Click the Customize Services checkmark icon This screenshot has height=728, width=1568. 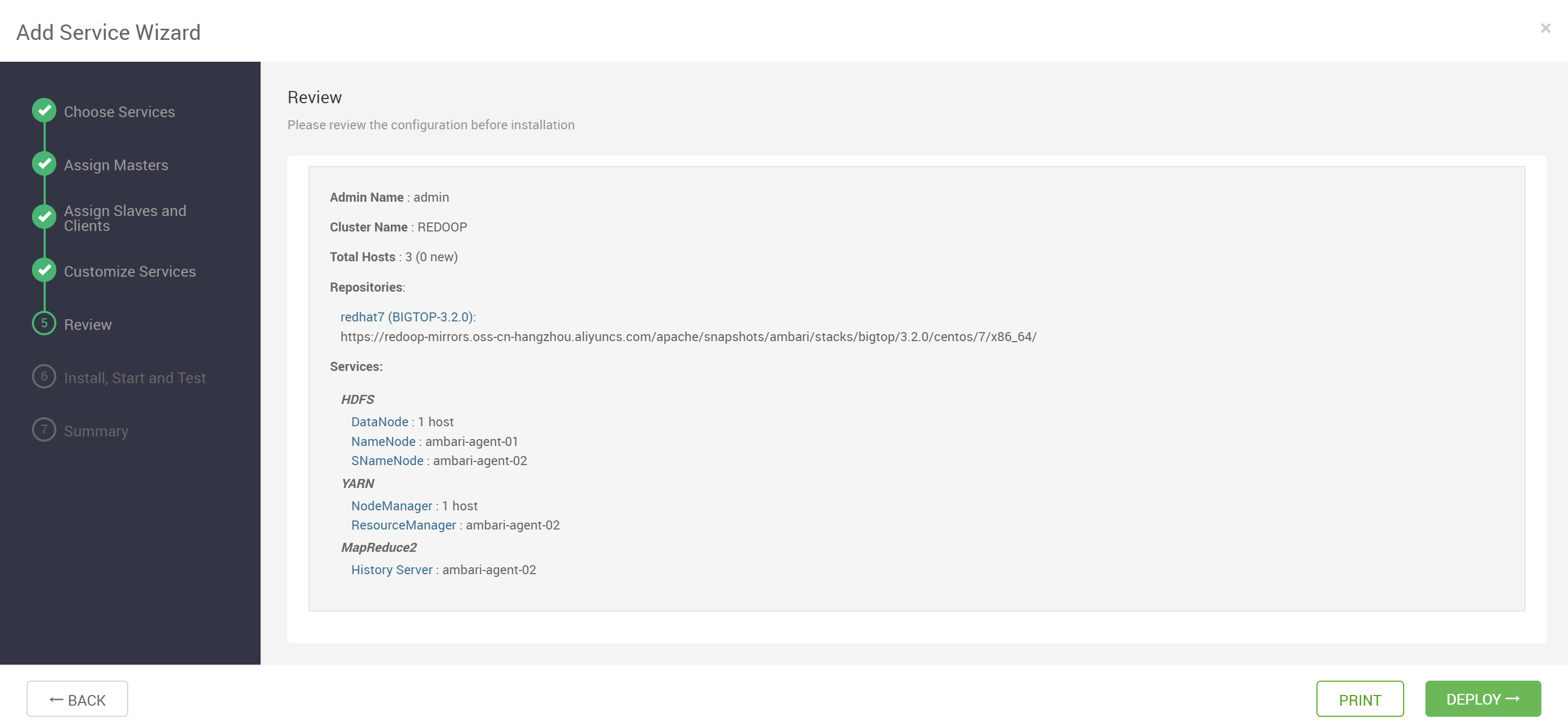(x=44, y=270)
